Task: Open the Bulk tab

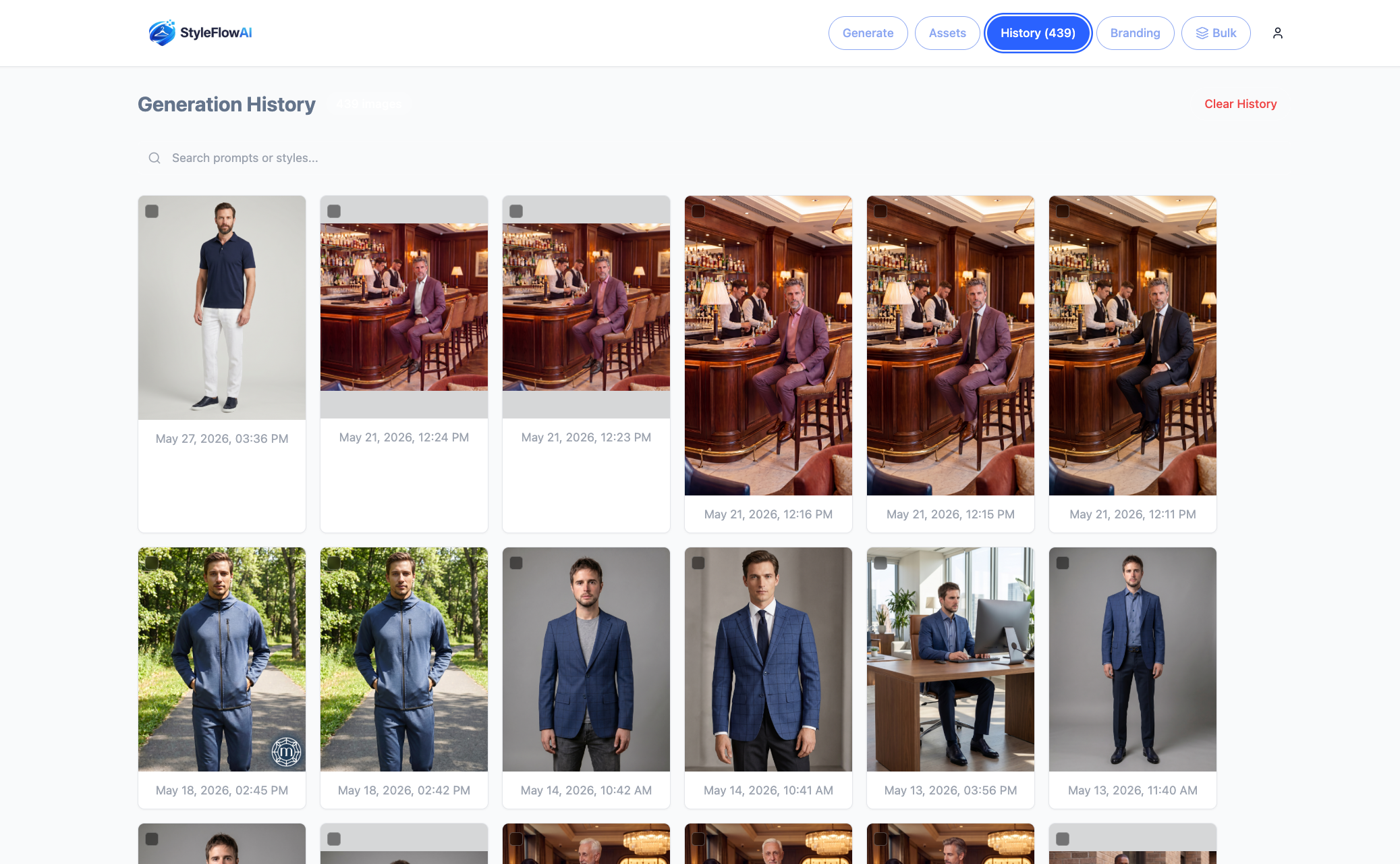Action: 1216,33
